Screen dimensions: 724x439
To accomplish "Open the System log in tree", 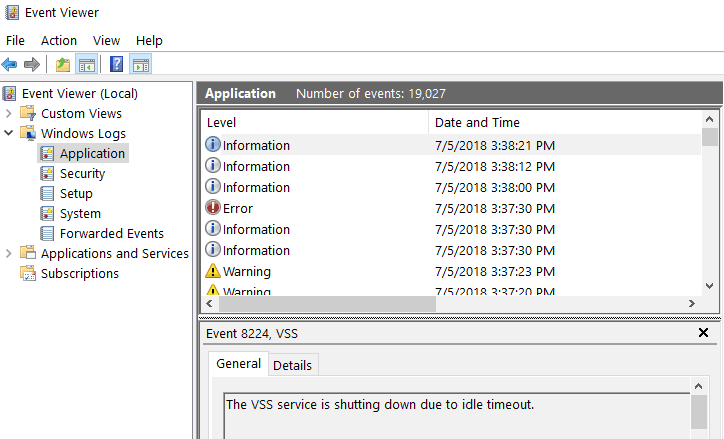I will tap(80, 214).
